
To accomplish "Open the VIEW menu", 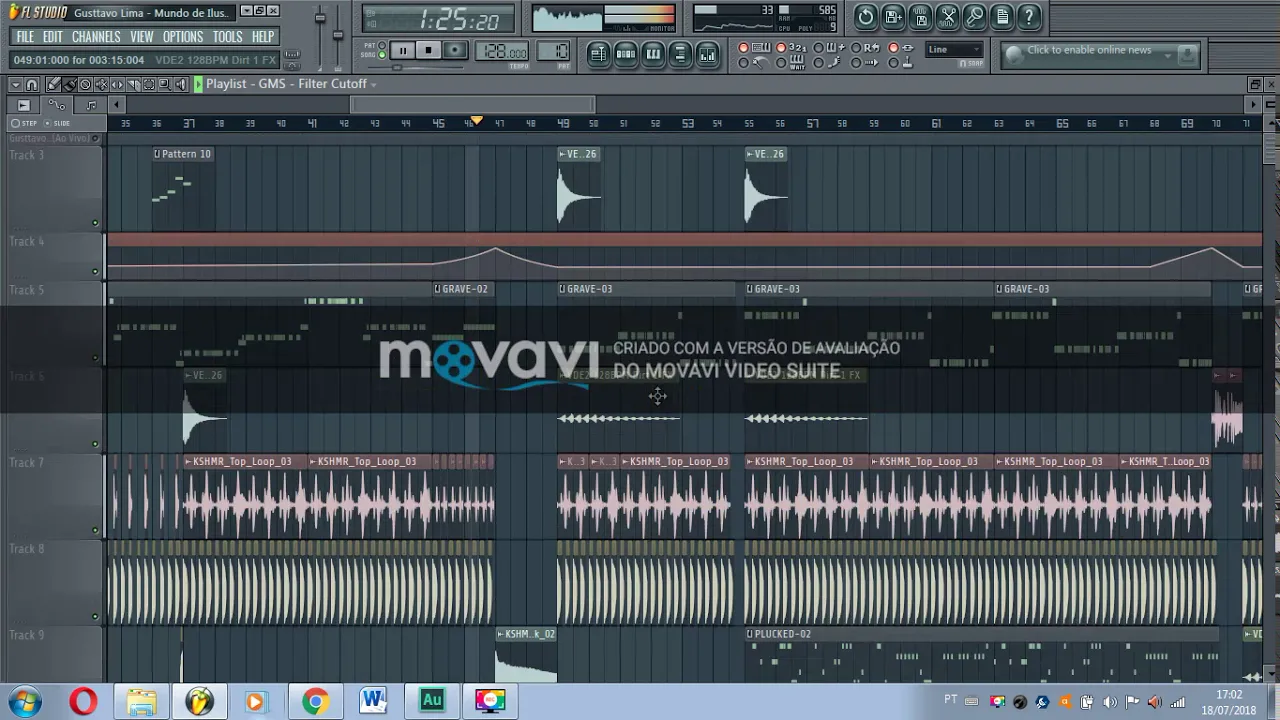I will [142, 37].
